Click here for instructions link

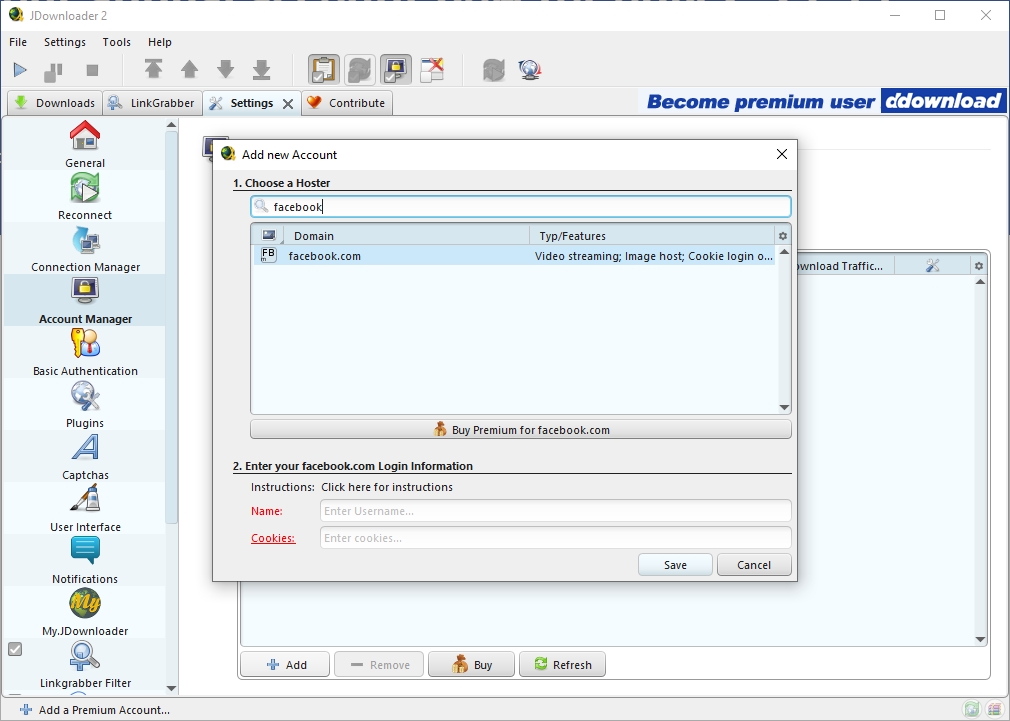(x=386, y=487)
